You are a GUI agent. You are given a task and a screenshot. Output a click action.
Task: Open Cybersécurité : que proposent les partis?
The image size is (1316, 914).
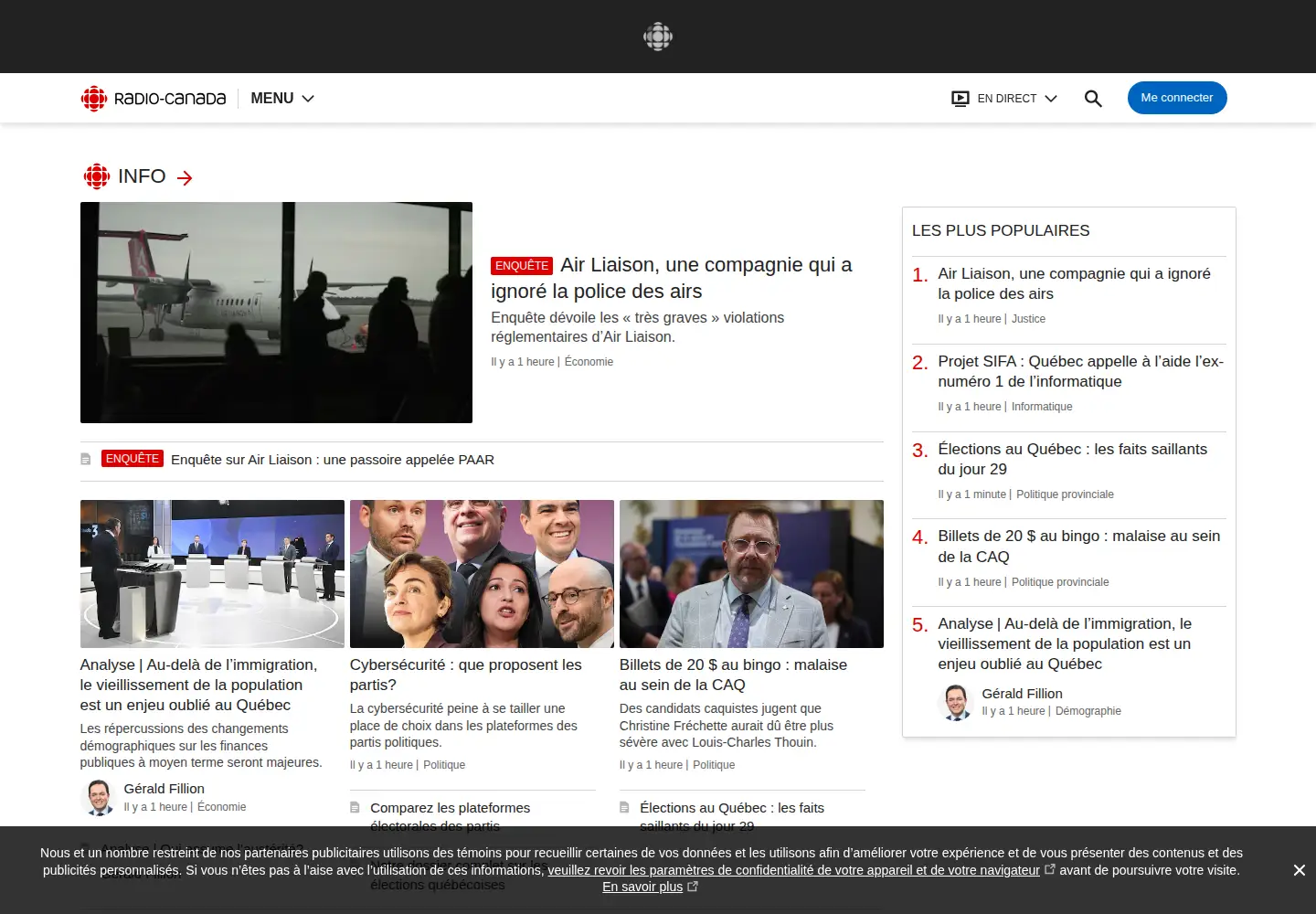click(466, 675)
